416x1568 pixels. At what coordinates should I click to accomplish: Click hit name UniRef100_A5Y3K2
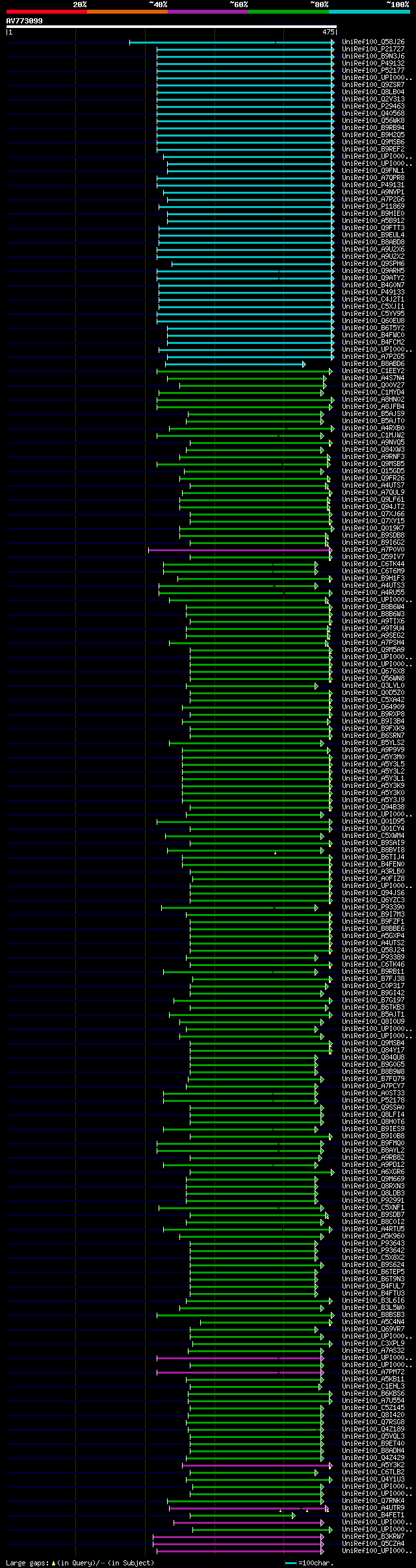coord(373,1465)
